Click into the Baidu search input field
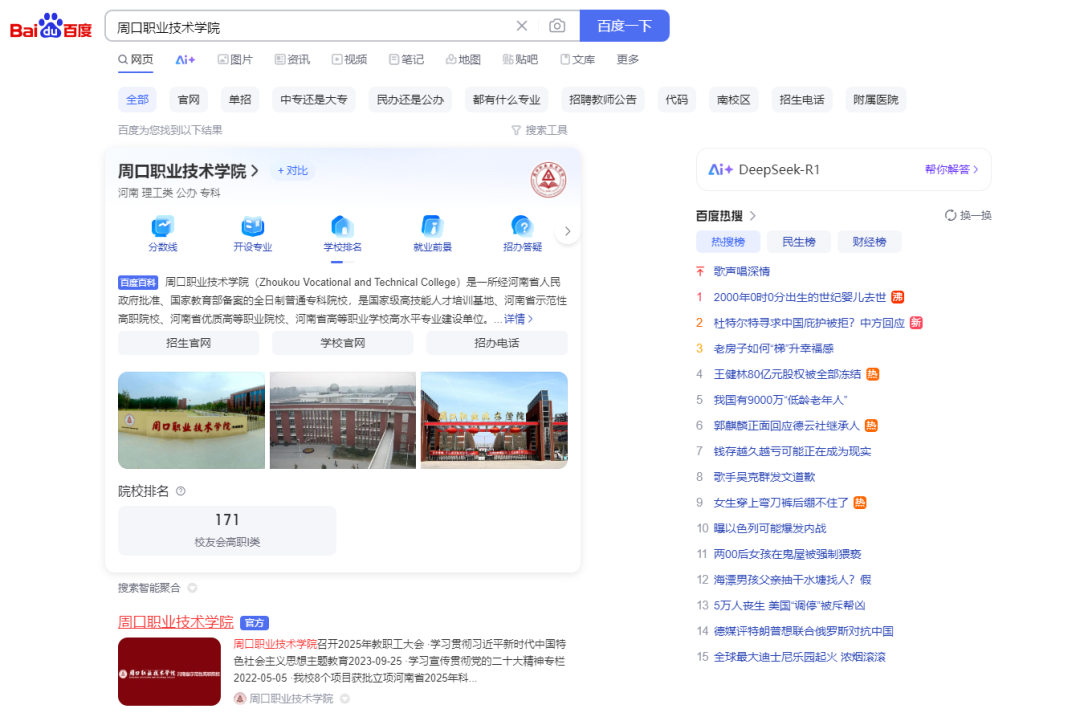 [310, 27]
